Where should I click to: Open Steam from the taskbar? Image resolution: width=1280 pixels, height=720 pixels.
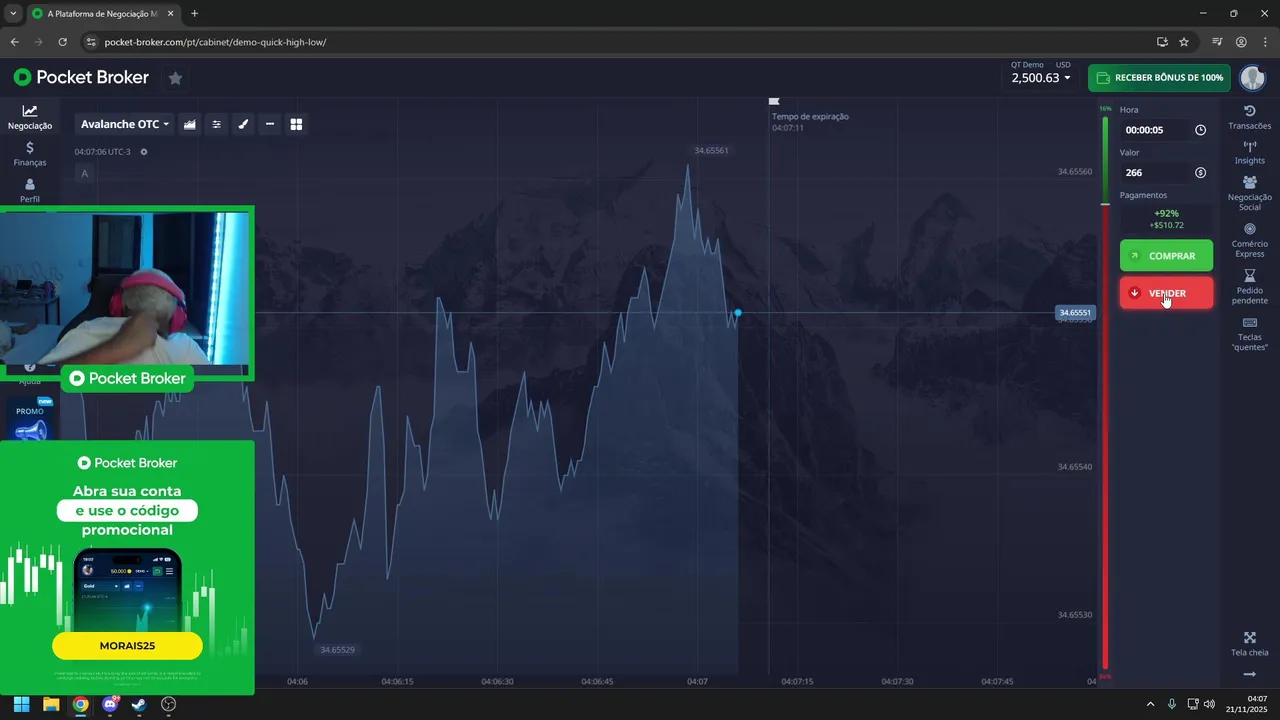coord(139,704)
